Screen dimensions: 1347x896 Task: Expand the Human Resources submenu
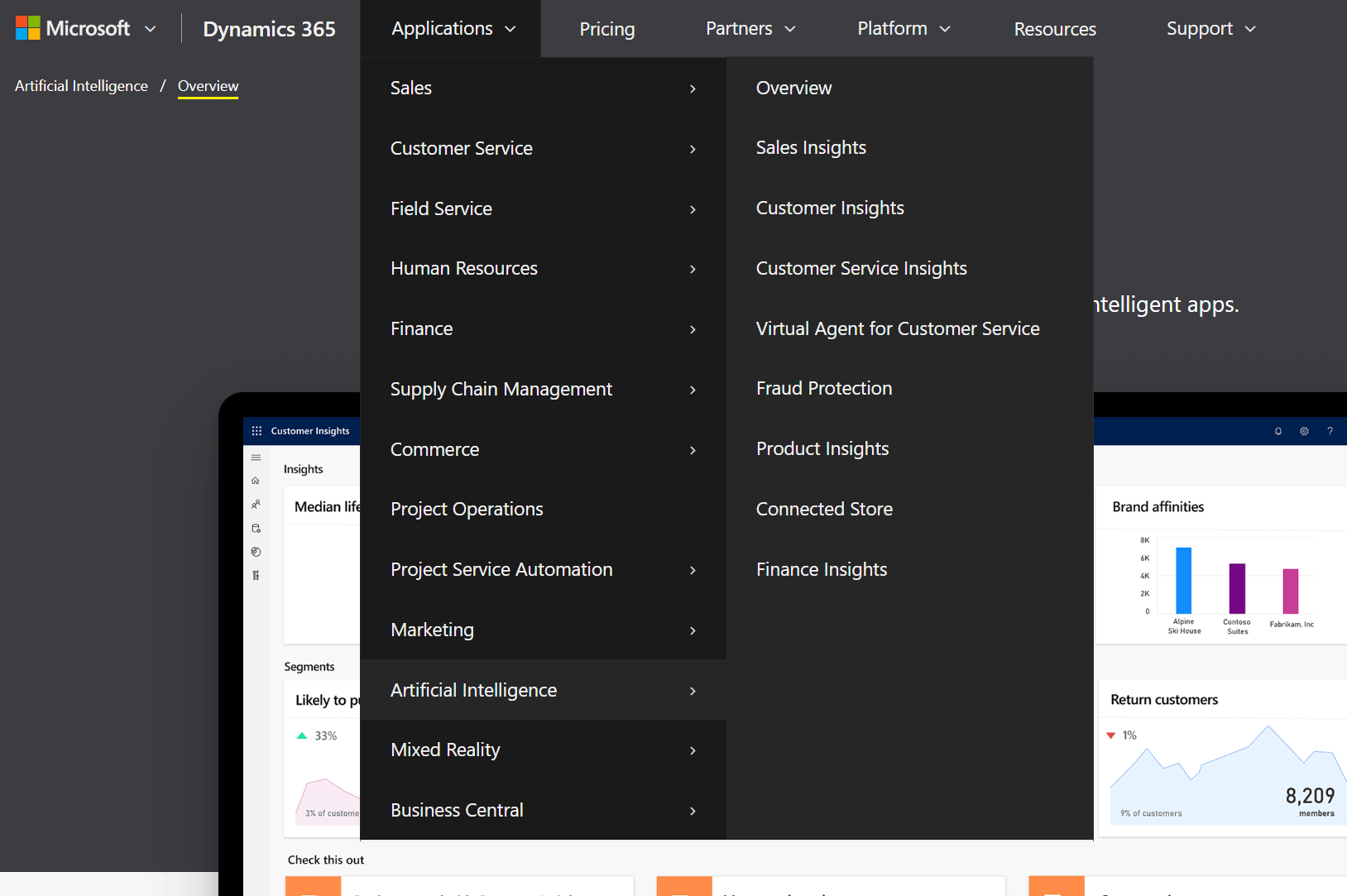pos(543,268)
